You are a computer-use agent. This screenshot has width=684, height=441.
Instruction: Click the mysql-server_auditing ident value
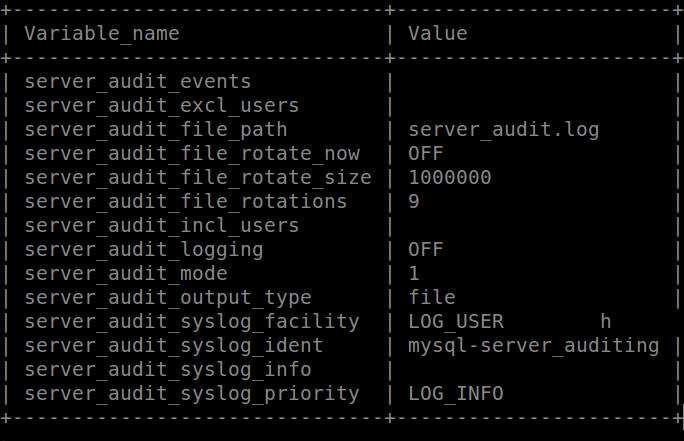534,345
